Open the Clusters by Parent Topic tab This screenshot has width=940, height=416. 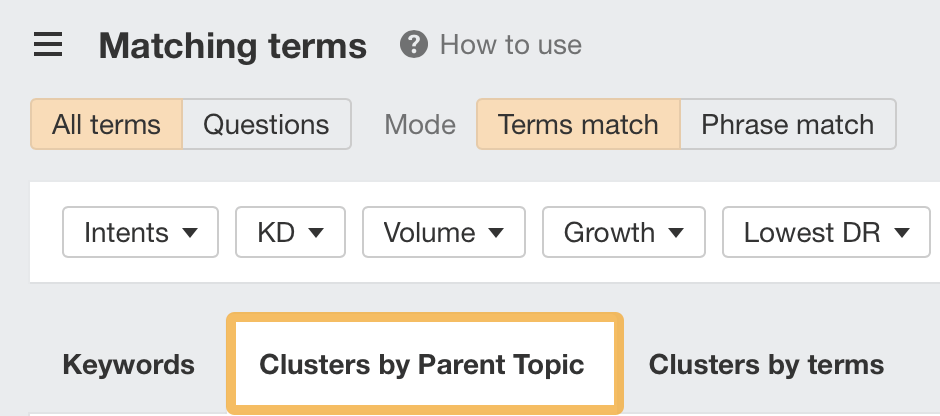(422, 365)
